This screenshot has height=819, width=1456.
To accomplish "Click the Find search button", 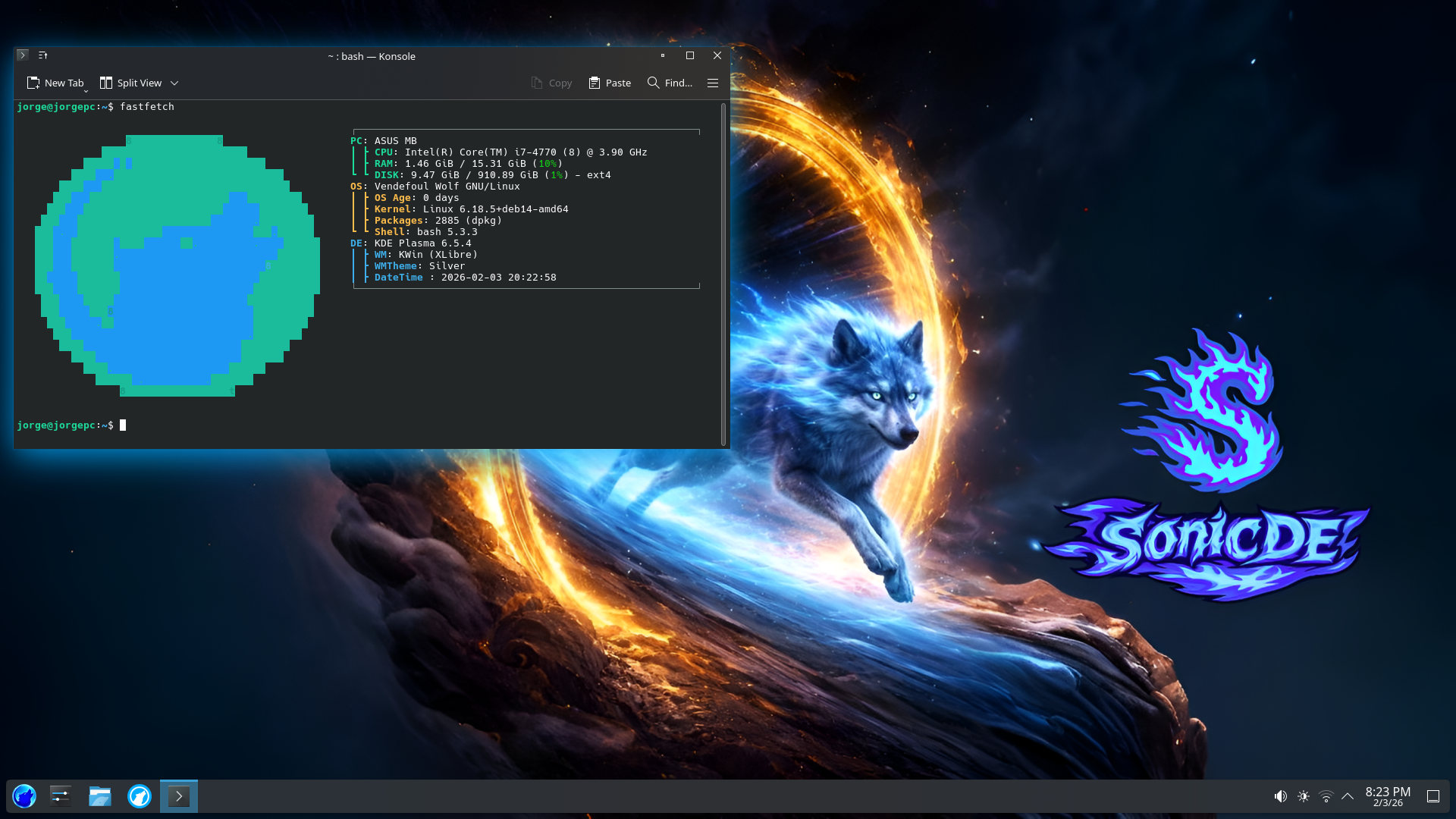I will point(670,83).
